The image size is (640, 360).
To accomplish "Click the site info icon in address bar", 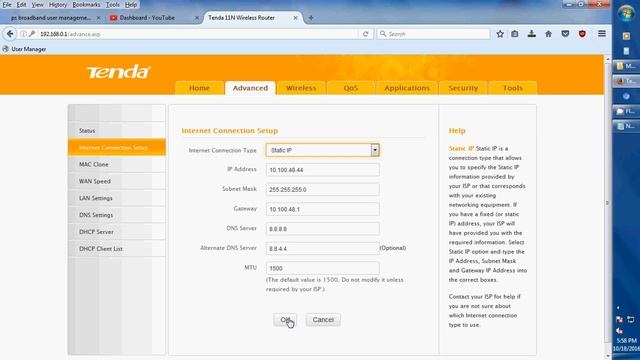I will [23, 34].
